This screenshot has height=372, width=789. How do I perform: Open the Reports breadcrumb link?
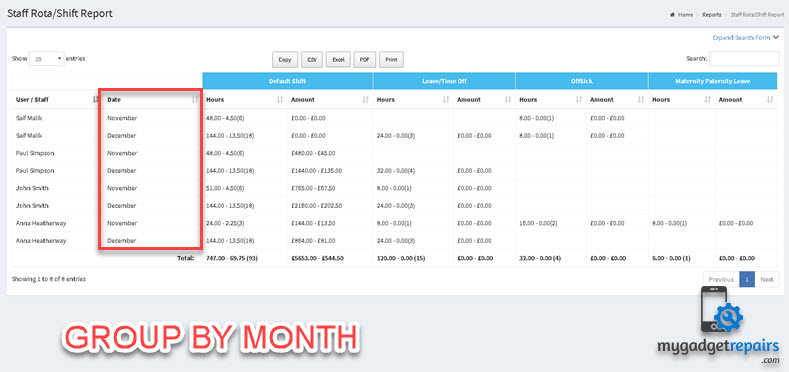tap(712, 15)
